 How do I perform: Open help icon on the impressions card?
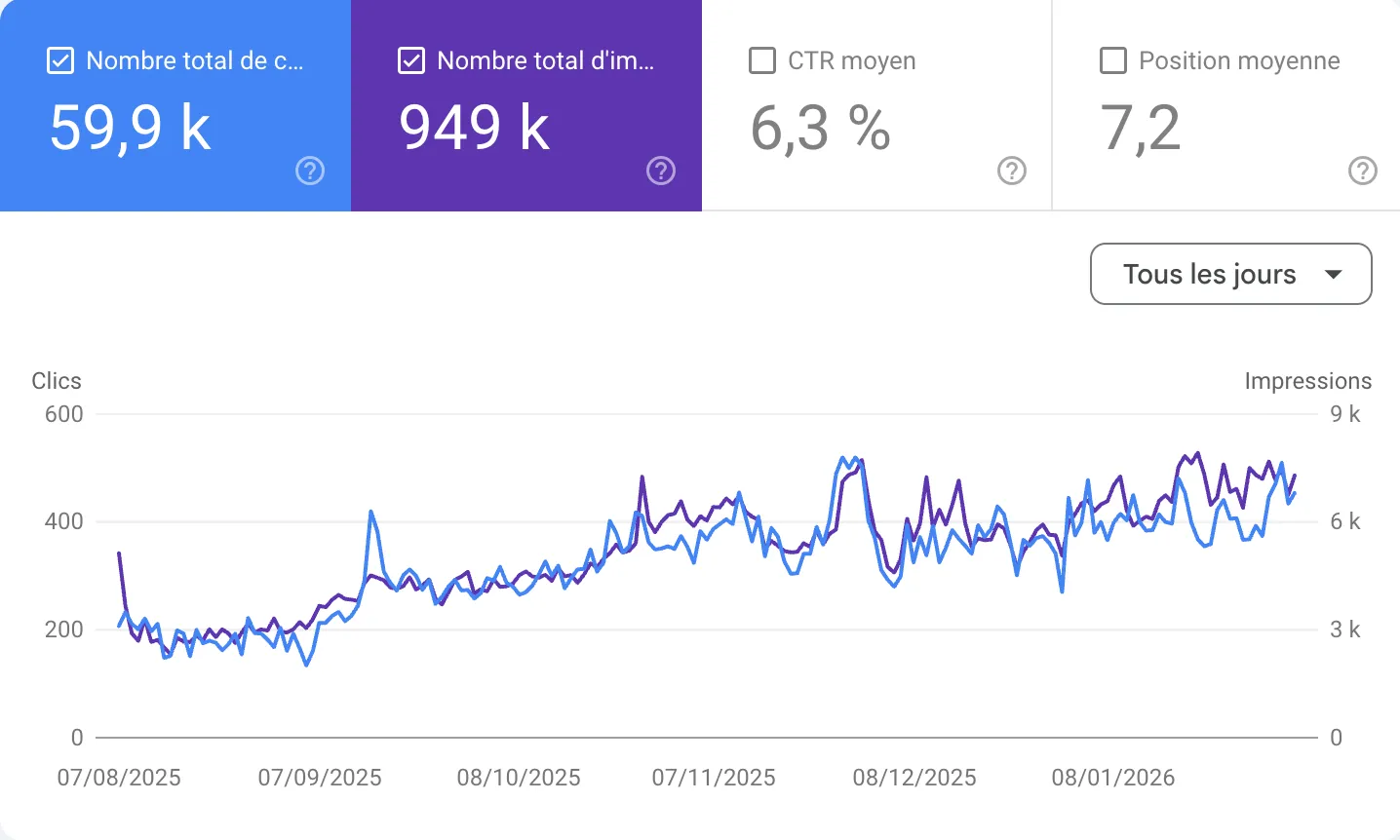(661, 172)
